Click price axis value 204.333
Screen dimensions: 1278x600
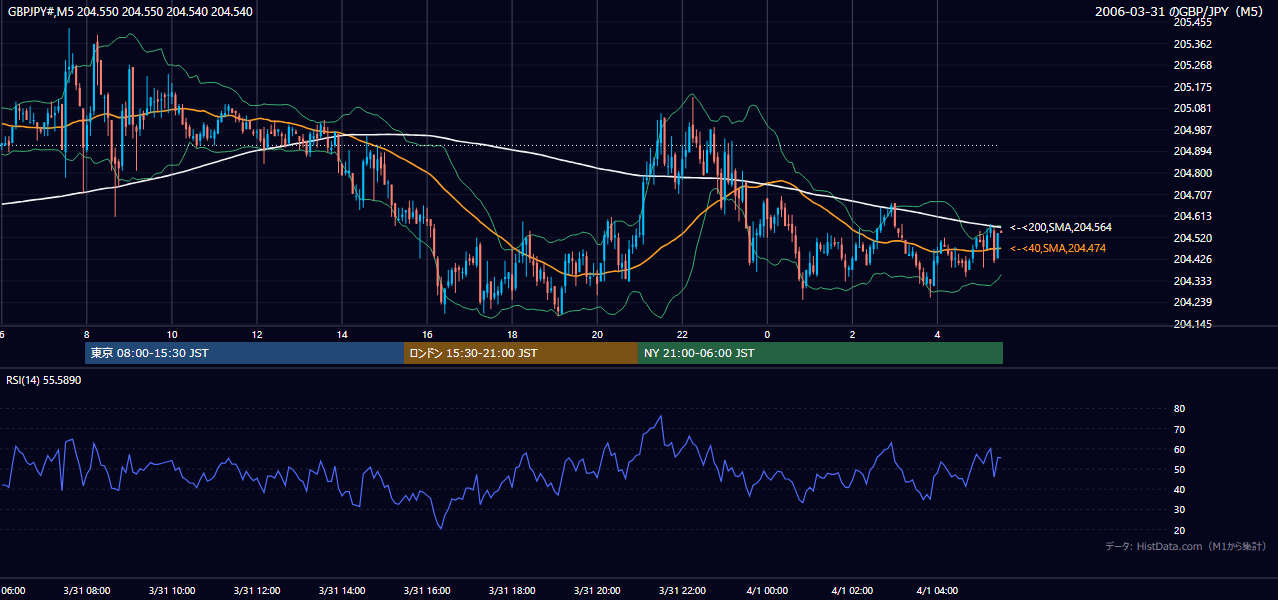[1192, 281]
